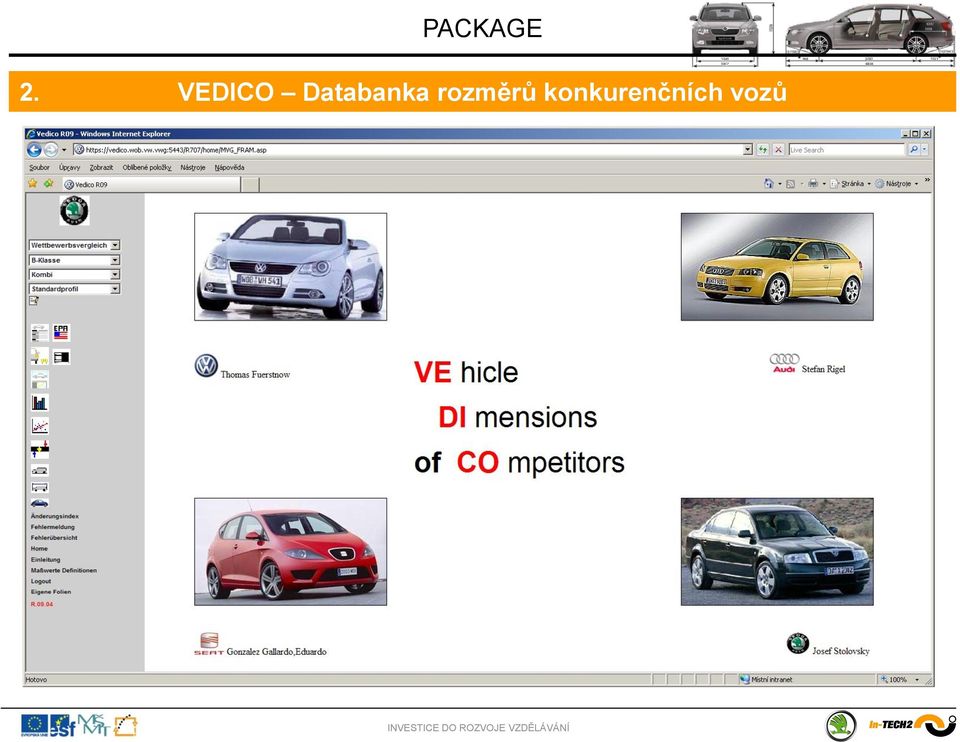Click the red SEAT car photo
This screenshot has height=742, width=960.
pyautogui.click(x=290, y=552)
